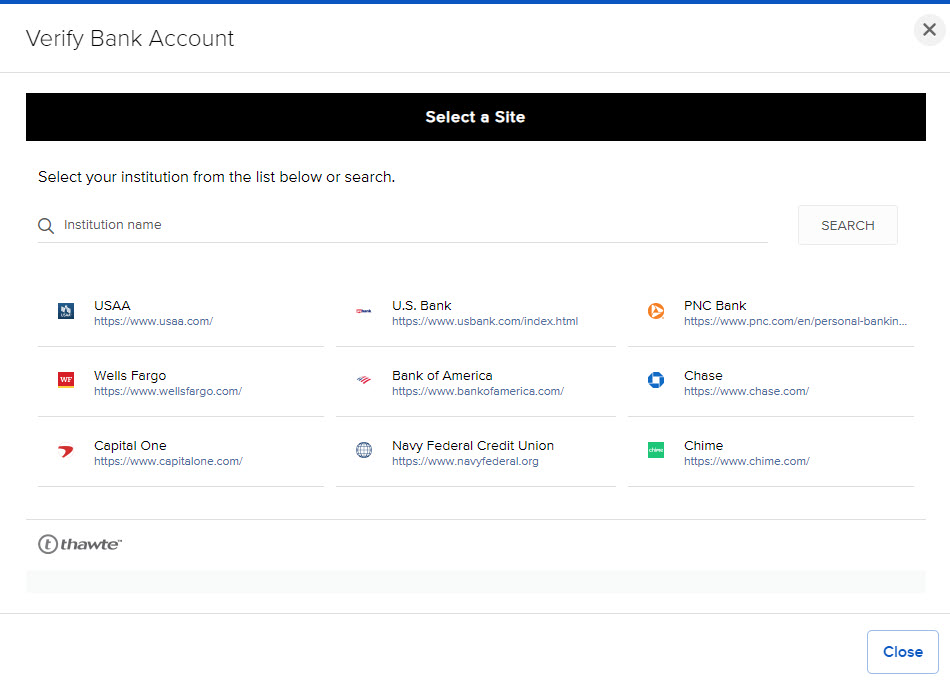Click the Wells Fargo logo icon

pos(66,380)
